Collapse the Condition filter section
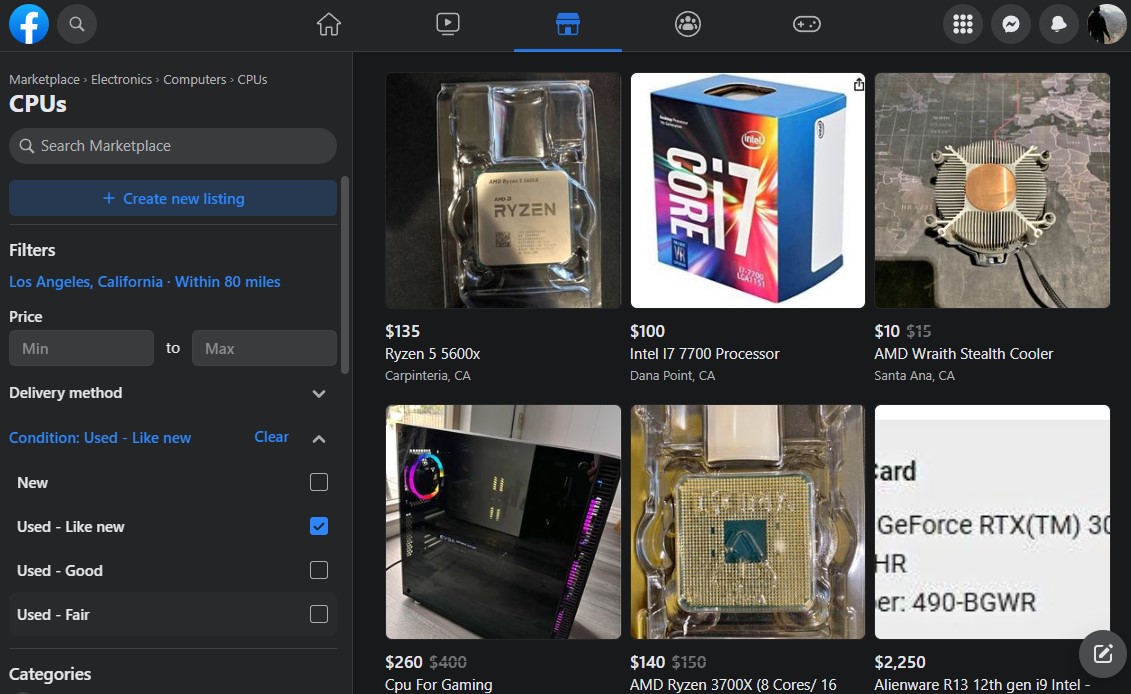 318,438
